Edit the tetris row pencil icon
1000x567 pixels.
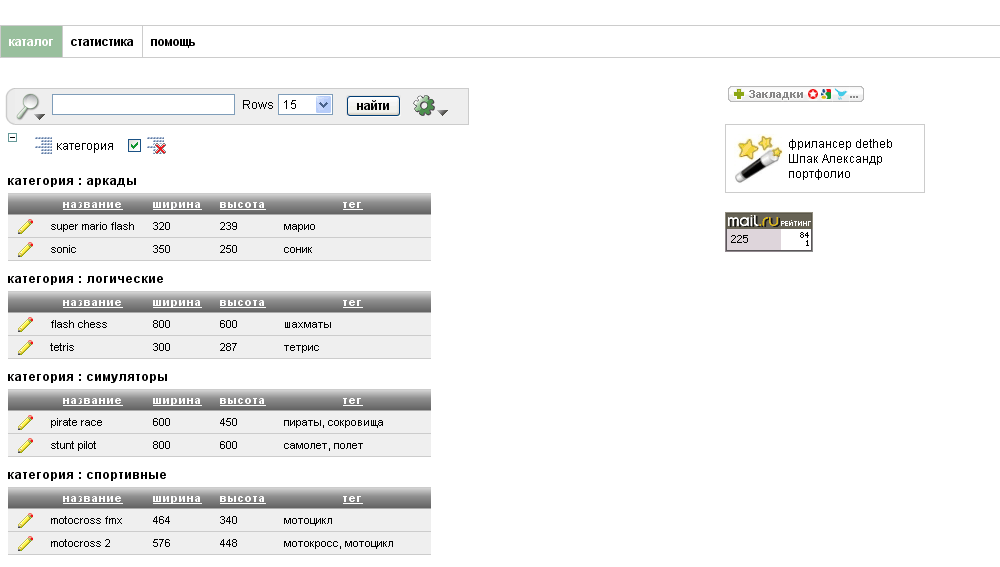click(x=26, y=348)
